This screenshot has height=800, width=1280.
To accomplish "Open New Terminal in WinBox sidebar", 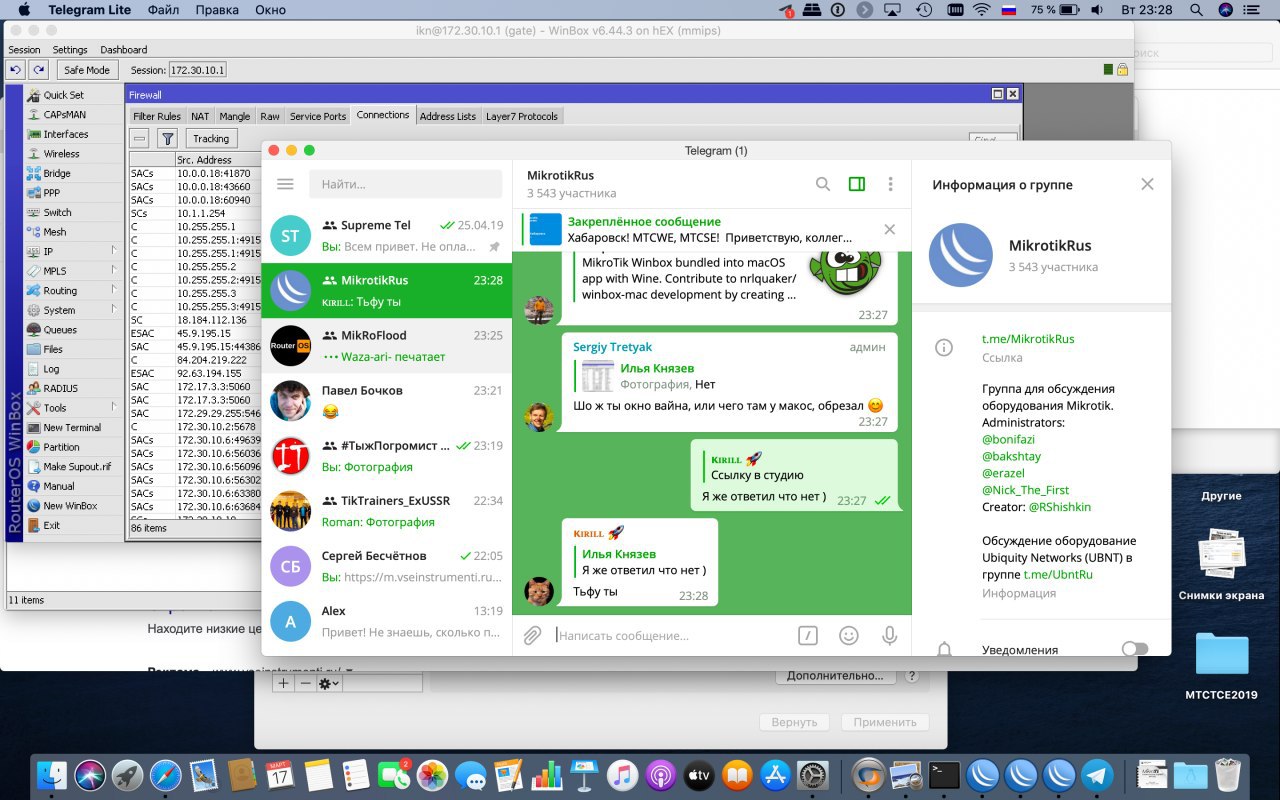I will (x=72, y=428).
